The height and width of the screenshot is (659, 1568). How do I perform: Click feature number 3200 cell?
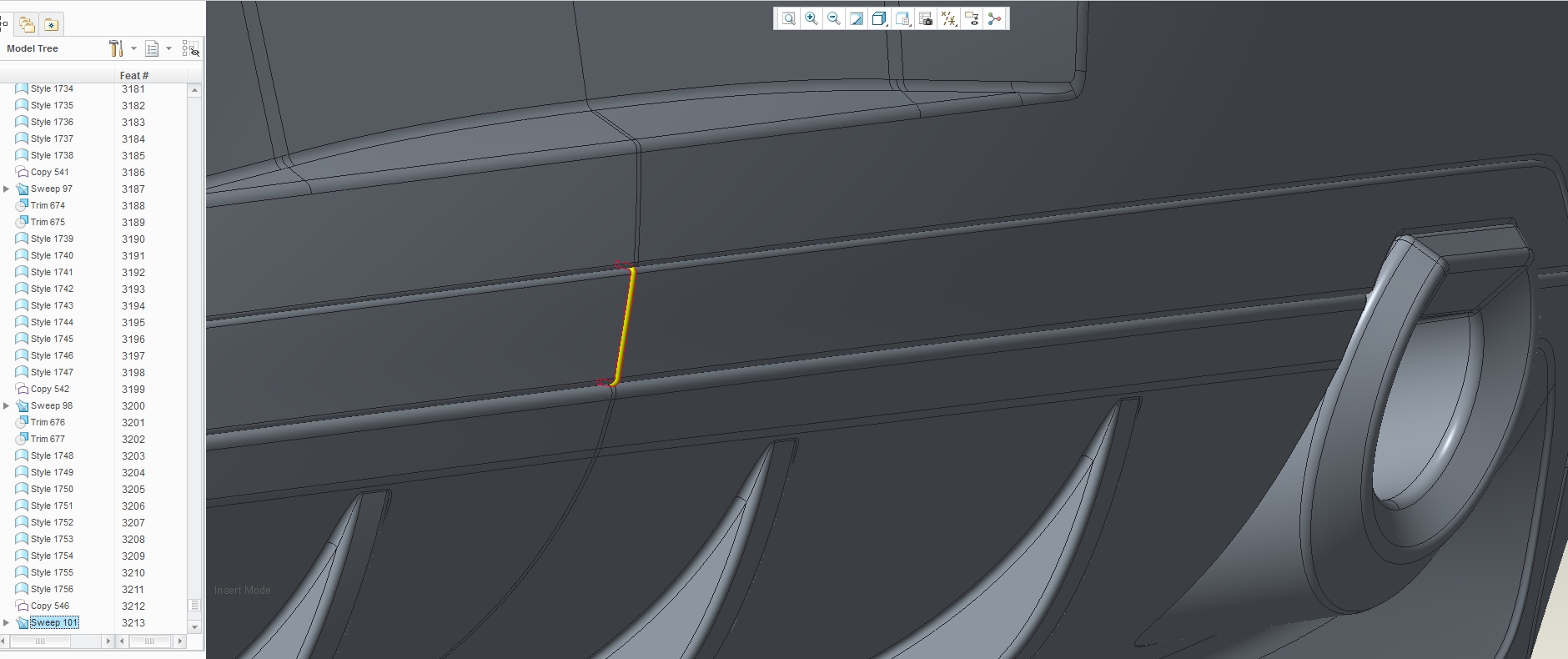click(x=133, y=406)
